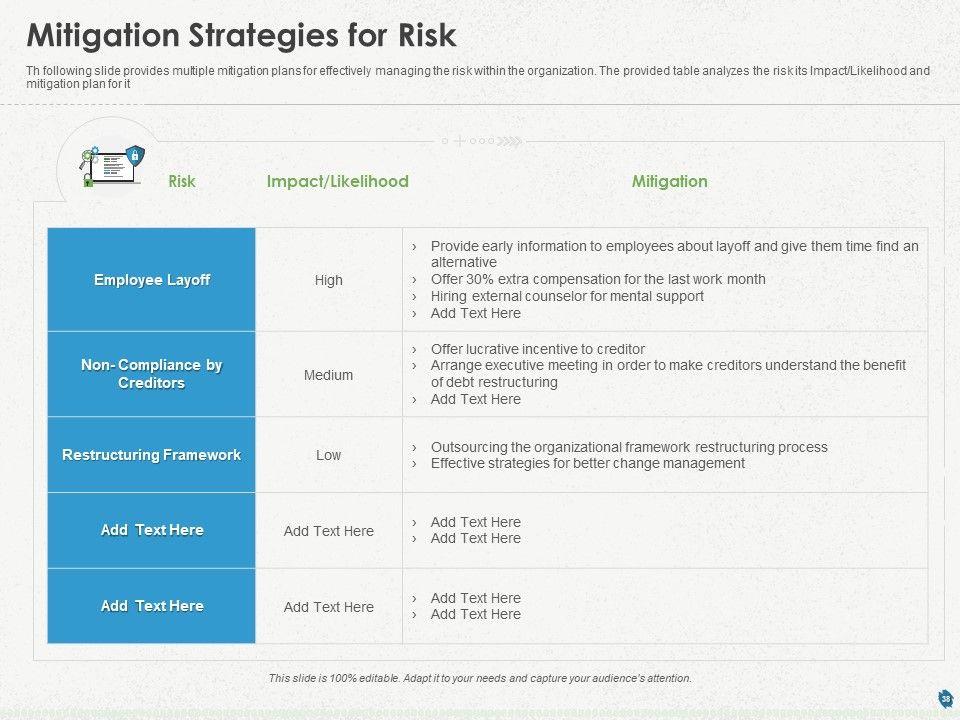
Task: Click the 30% extra compensation bullet
Action: click(x=598, y=279)
